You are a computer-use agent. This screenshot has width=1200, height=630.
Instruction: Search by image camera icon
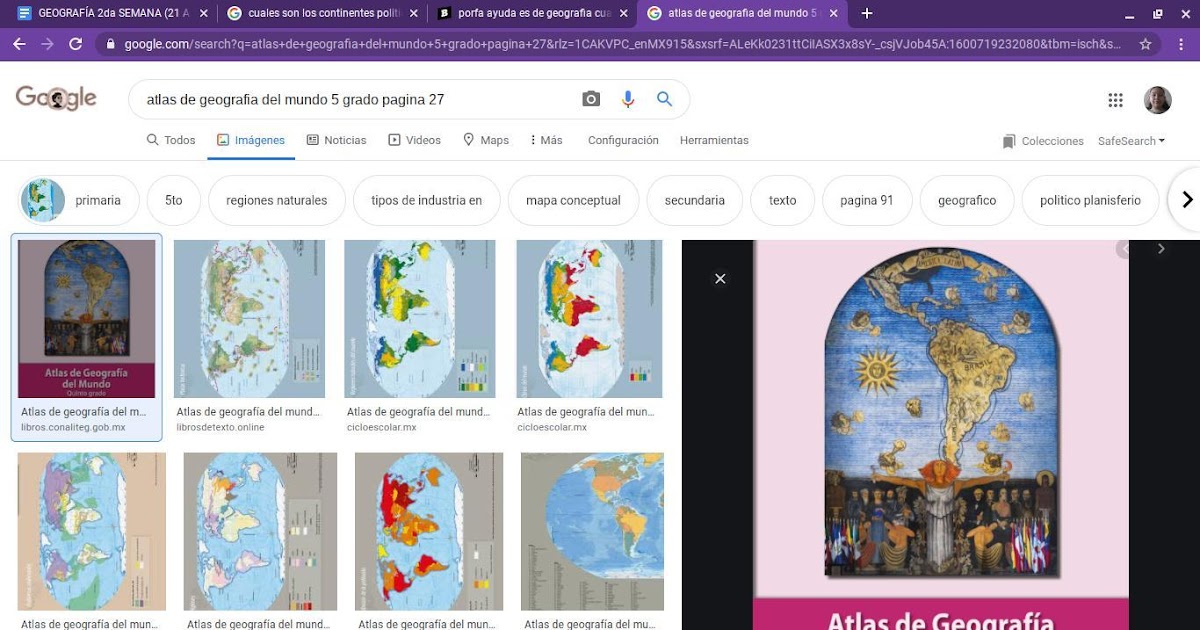coord(591,99)
